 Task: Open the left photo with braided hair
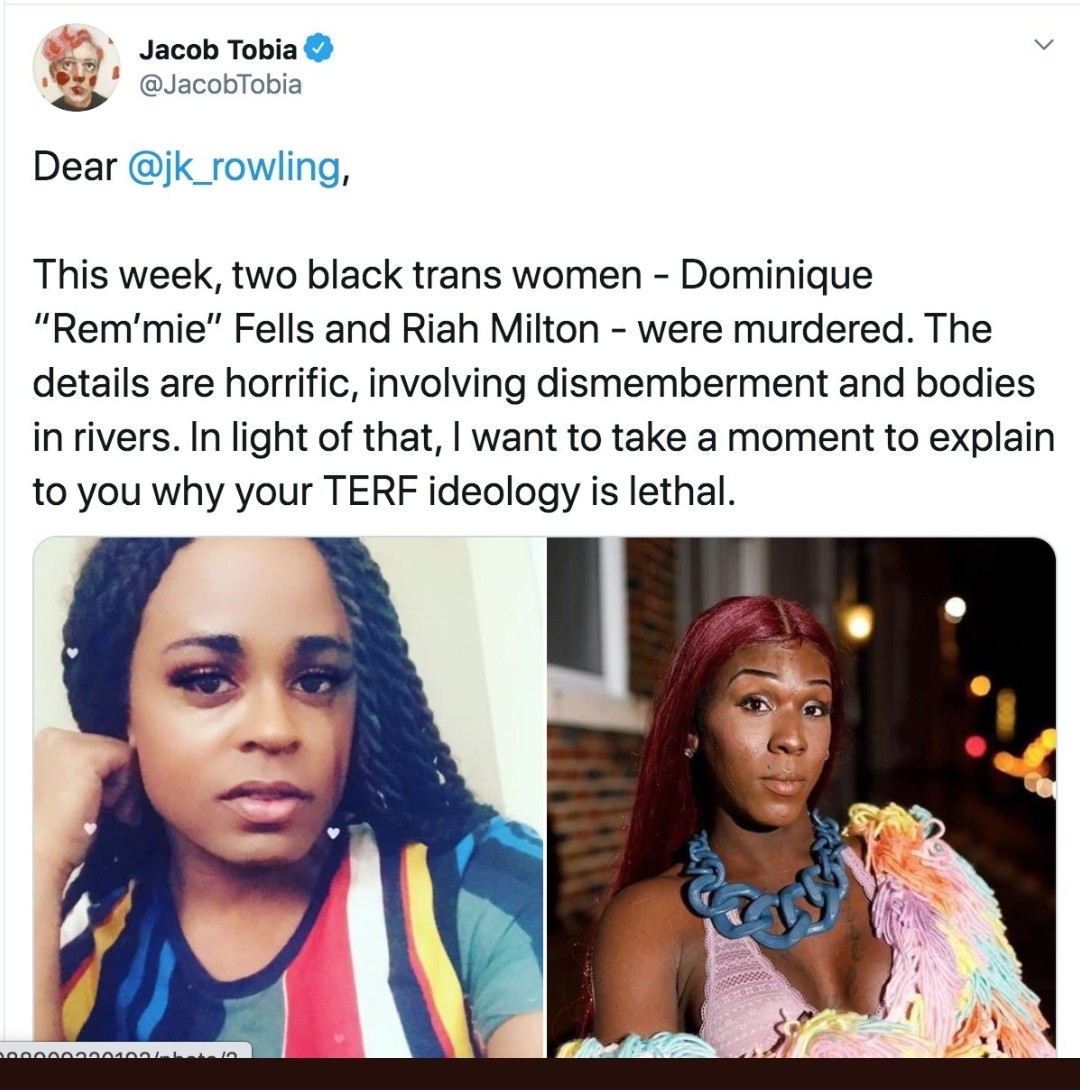288,797
